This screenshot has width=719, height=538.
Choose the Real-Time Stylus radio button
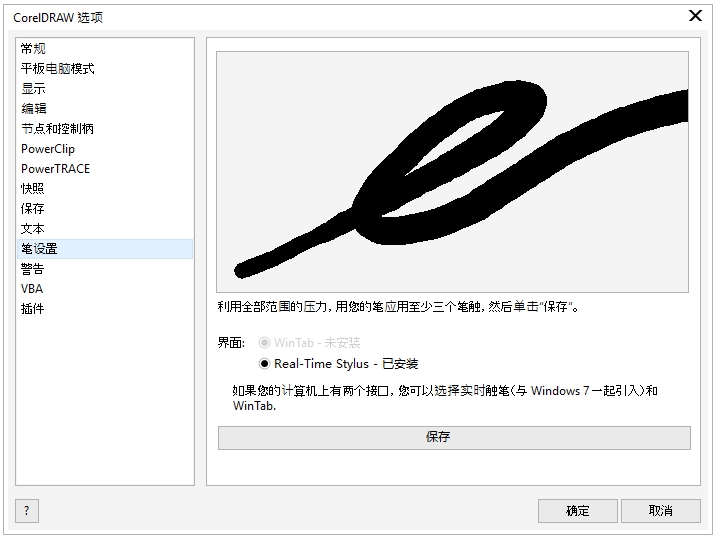click(265, 364)
